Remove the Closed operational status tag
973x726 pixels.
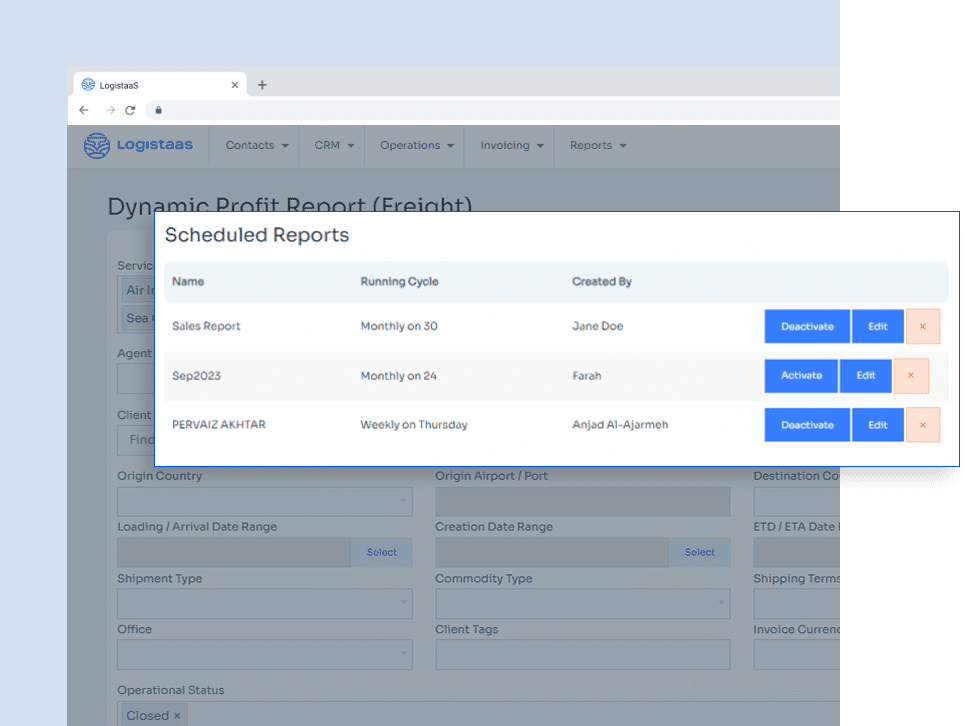tap(177, 715)
